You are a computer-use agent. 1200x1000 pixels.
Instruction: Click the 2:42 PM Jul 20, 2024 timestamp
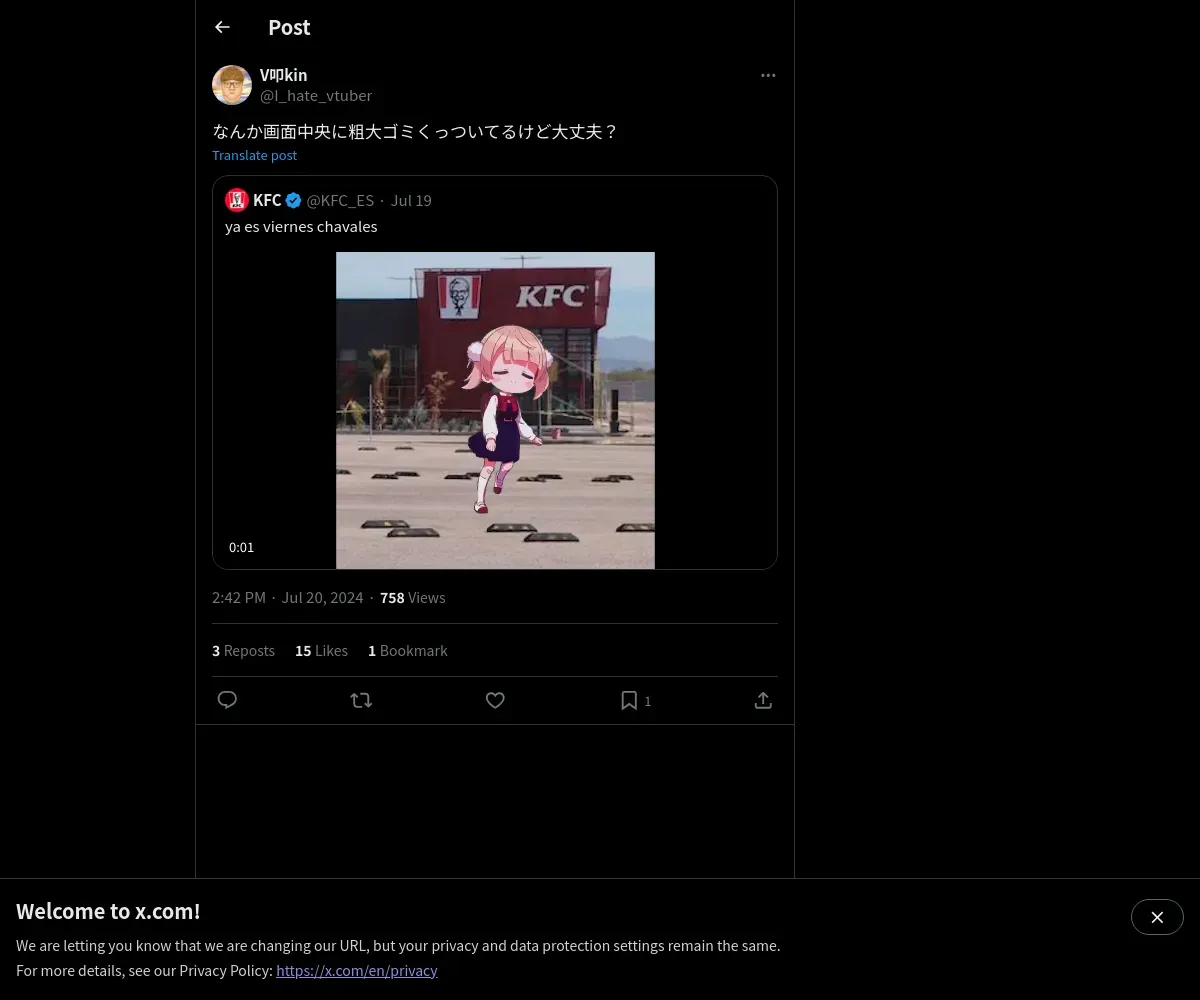288,597
